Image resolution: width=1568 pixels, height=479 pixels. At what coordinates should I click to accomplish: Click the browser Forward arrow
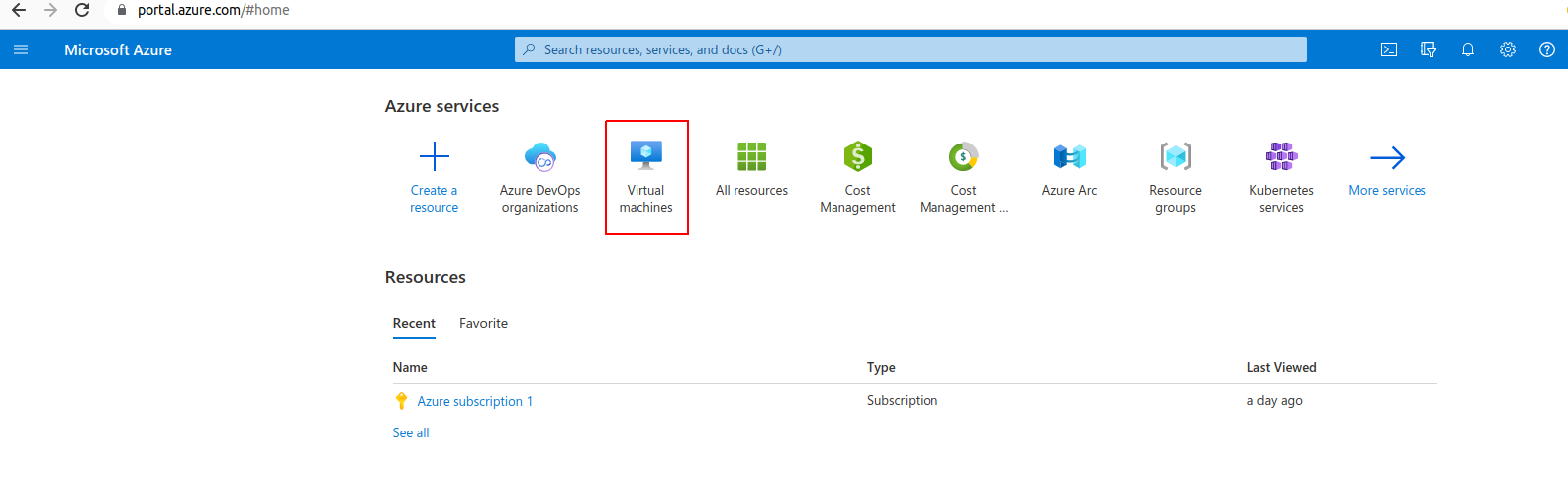click(x=50, y=10)
